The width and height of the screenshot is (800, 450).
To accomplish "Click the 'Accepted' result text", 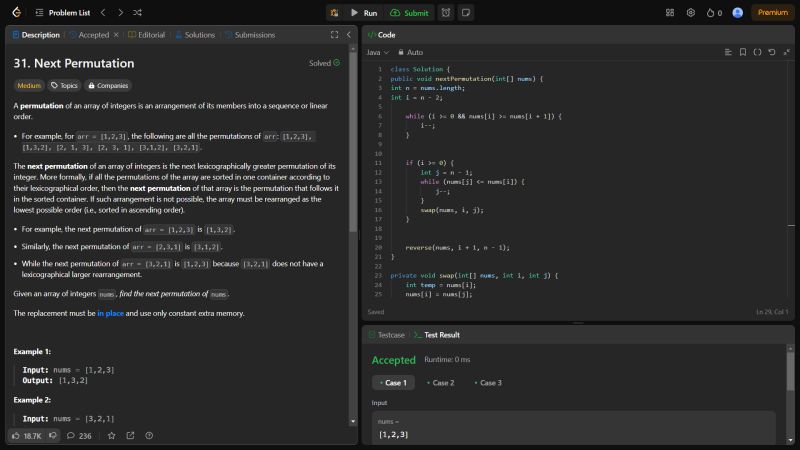I will pos(393,360).
